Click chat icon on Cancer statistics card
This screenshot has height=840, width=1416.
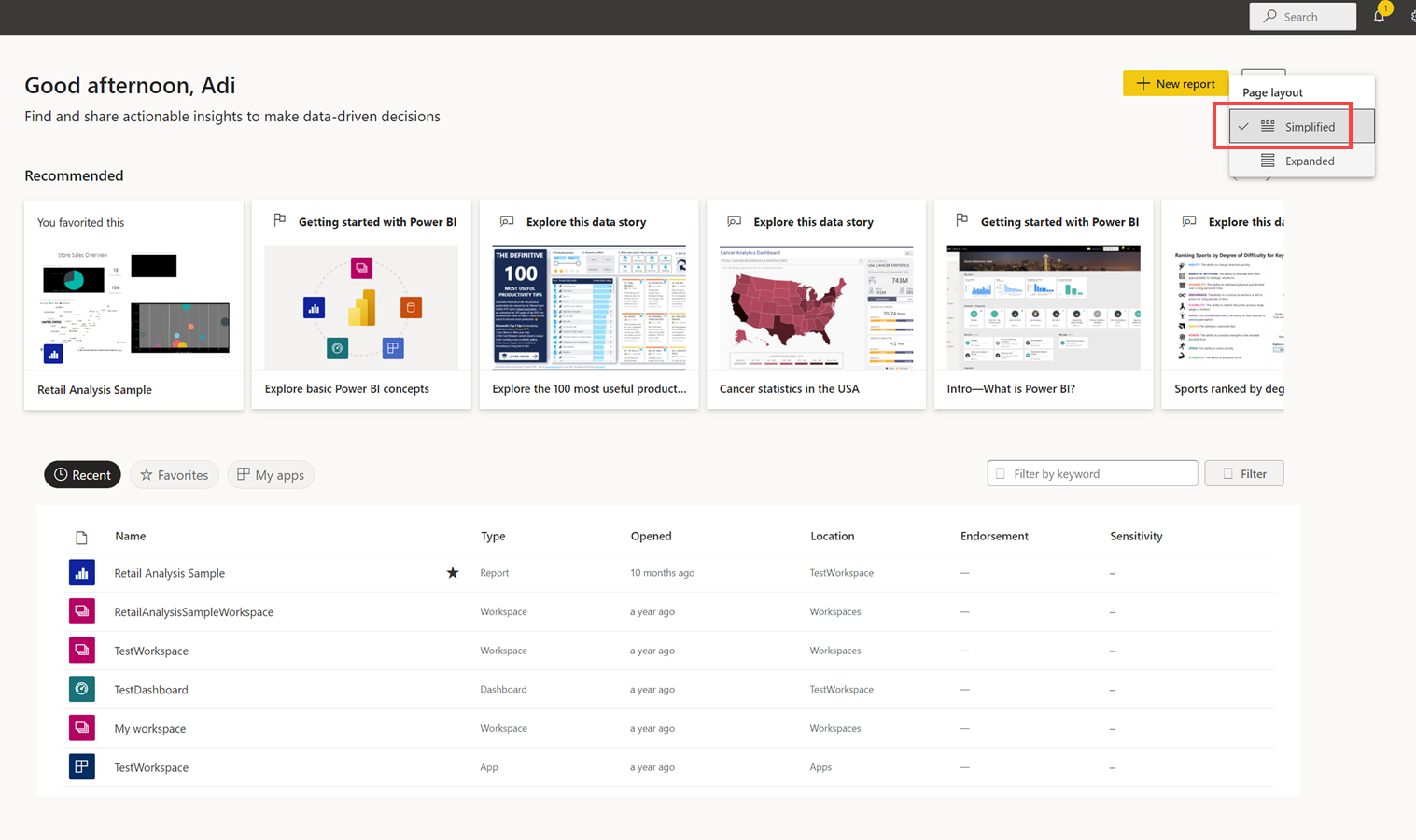[735, 221]
